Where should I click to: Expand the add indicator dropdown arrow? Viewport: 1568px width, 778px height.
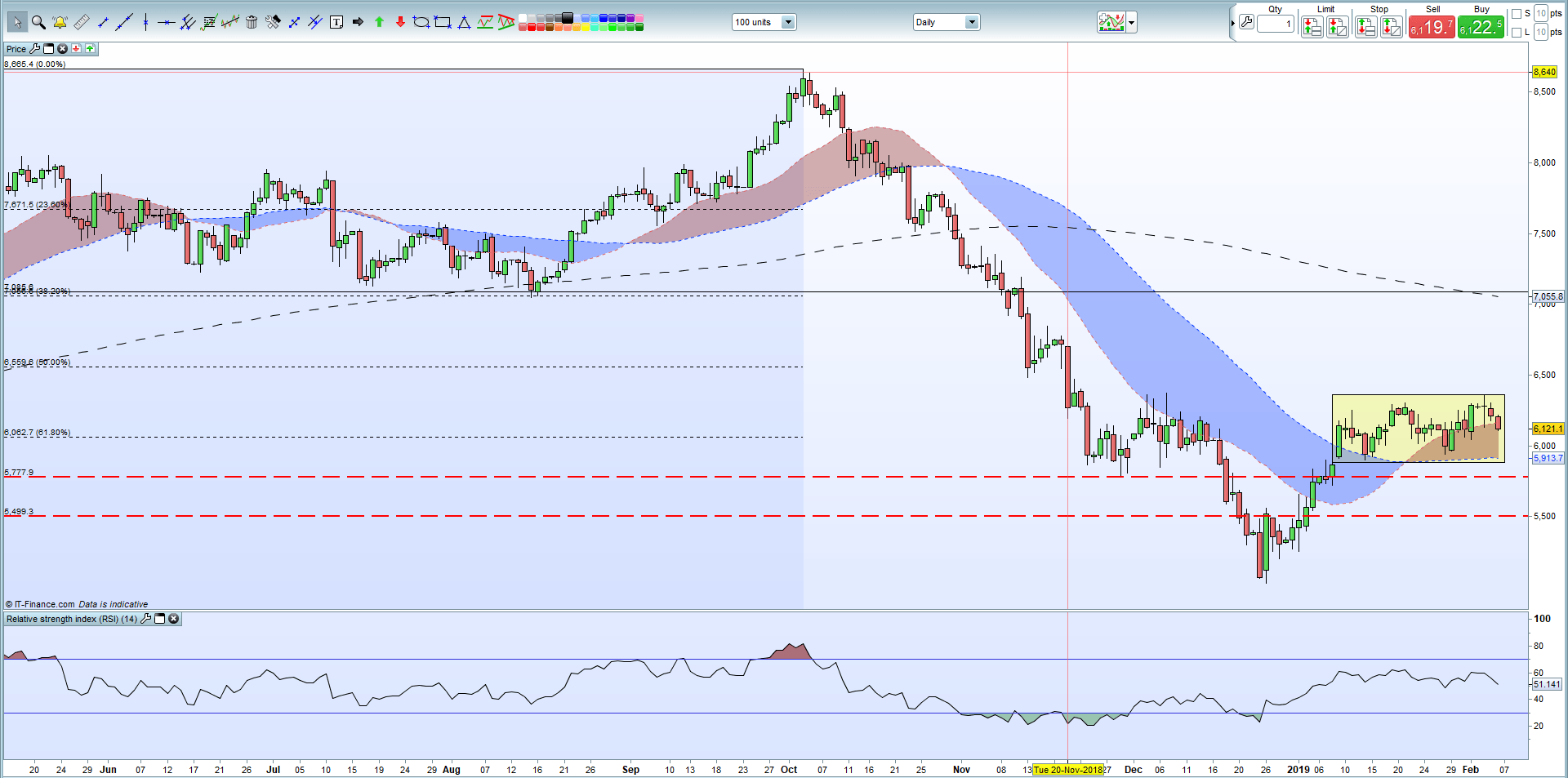[x=1132, y=23]
